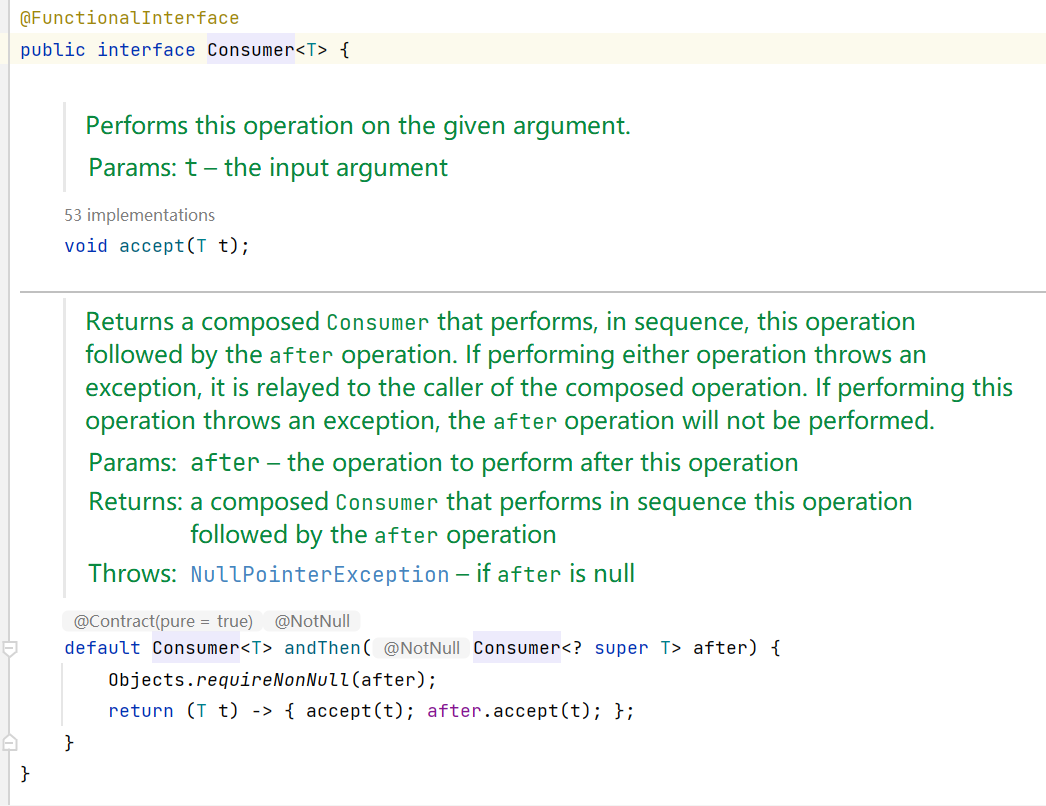The height and width of the screenshot is (806, 1046).
Task: Click the 'Returns a composed Consumer' doc text
Action: [500, 322]
